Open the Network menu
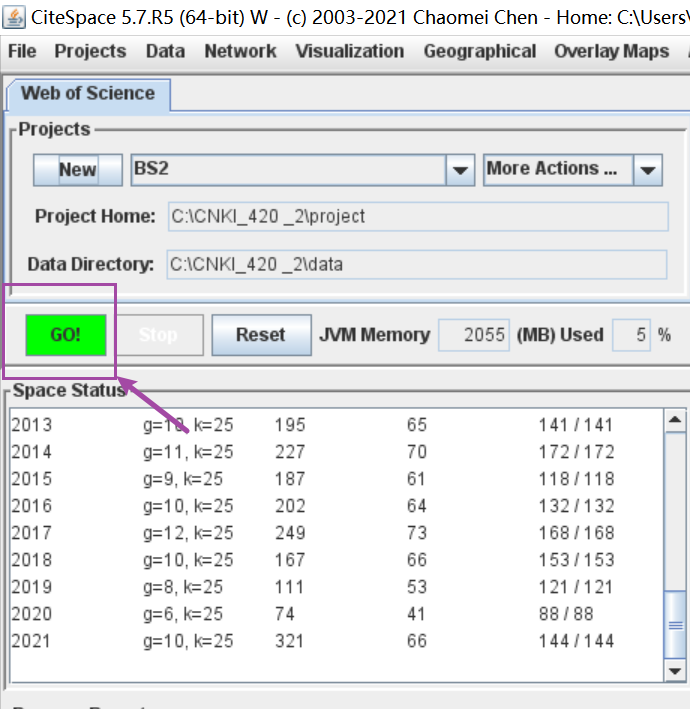 coord(241,51)
